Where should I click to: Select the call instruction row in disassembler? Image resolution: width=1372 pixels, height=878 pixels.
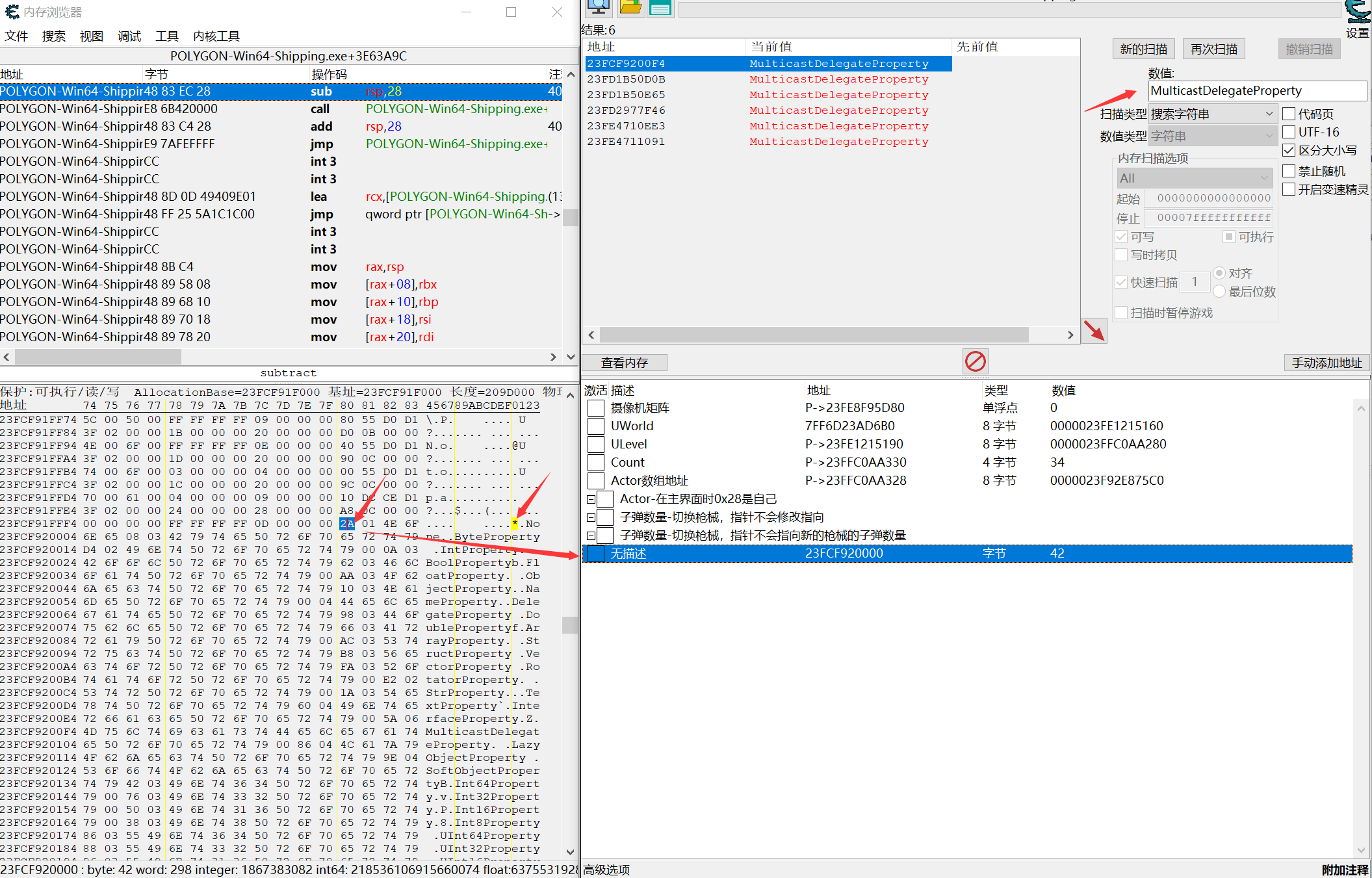pyautogui.click(x=281, y=109)
